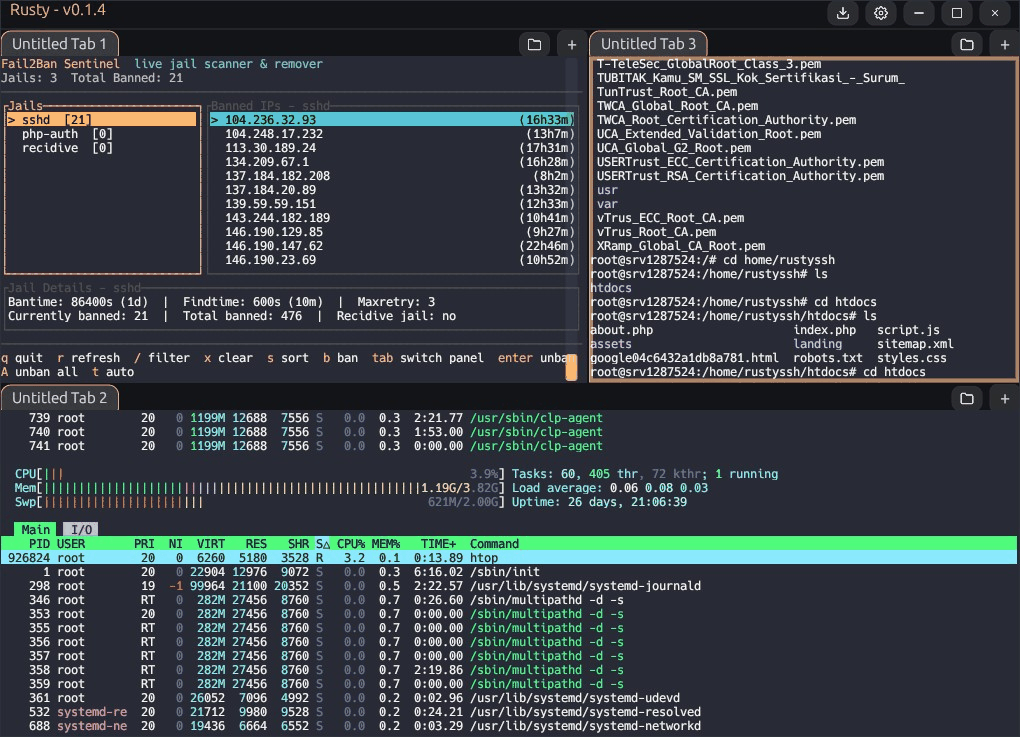
Task: Click the banned IP 146.190.23.69 row
Action: pyautogui.click(x=270, y=260)
